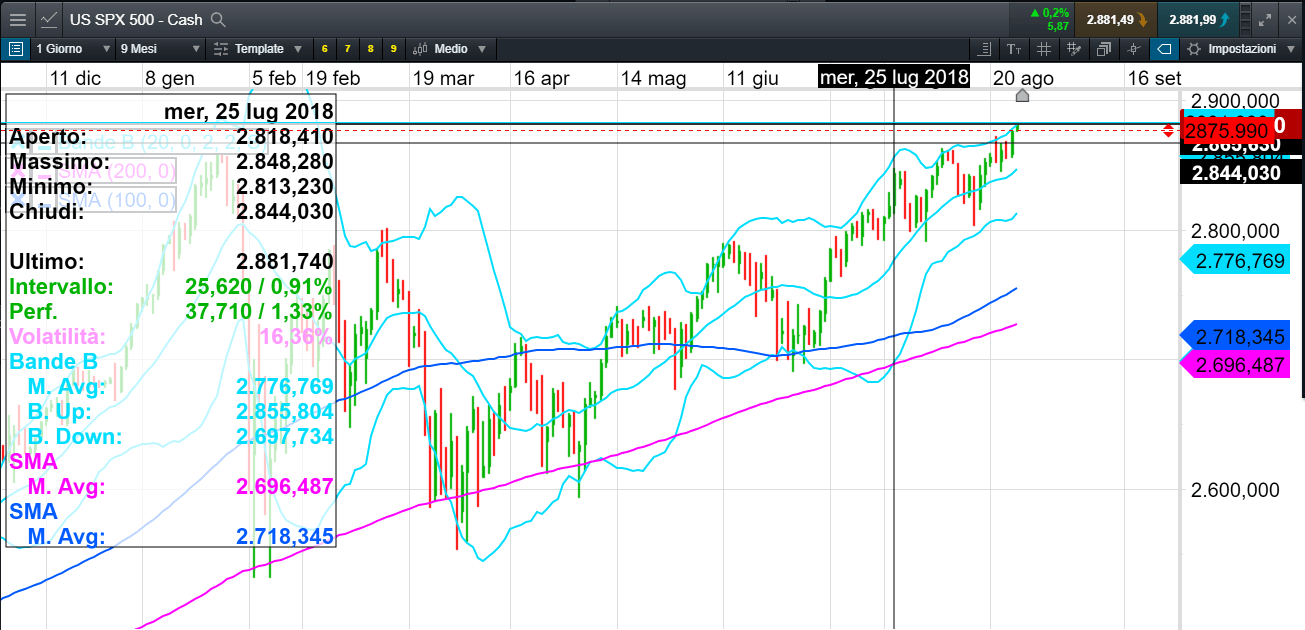This screenshot has width=1305, height=630.
Task: Click the 19 mar date label on time axis
Action: point(443,78)
